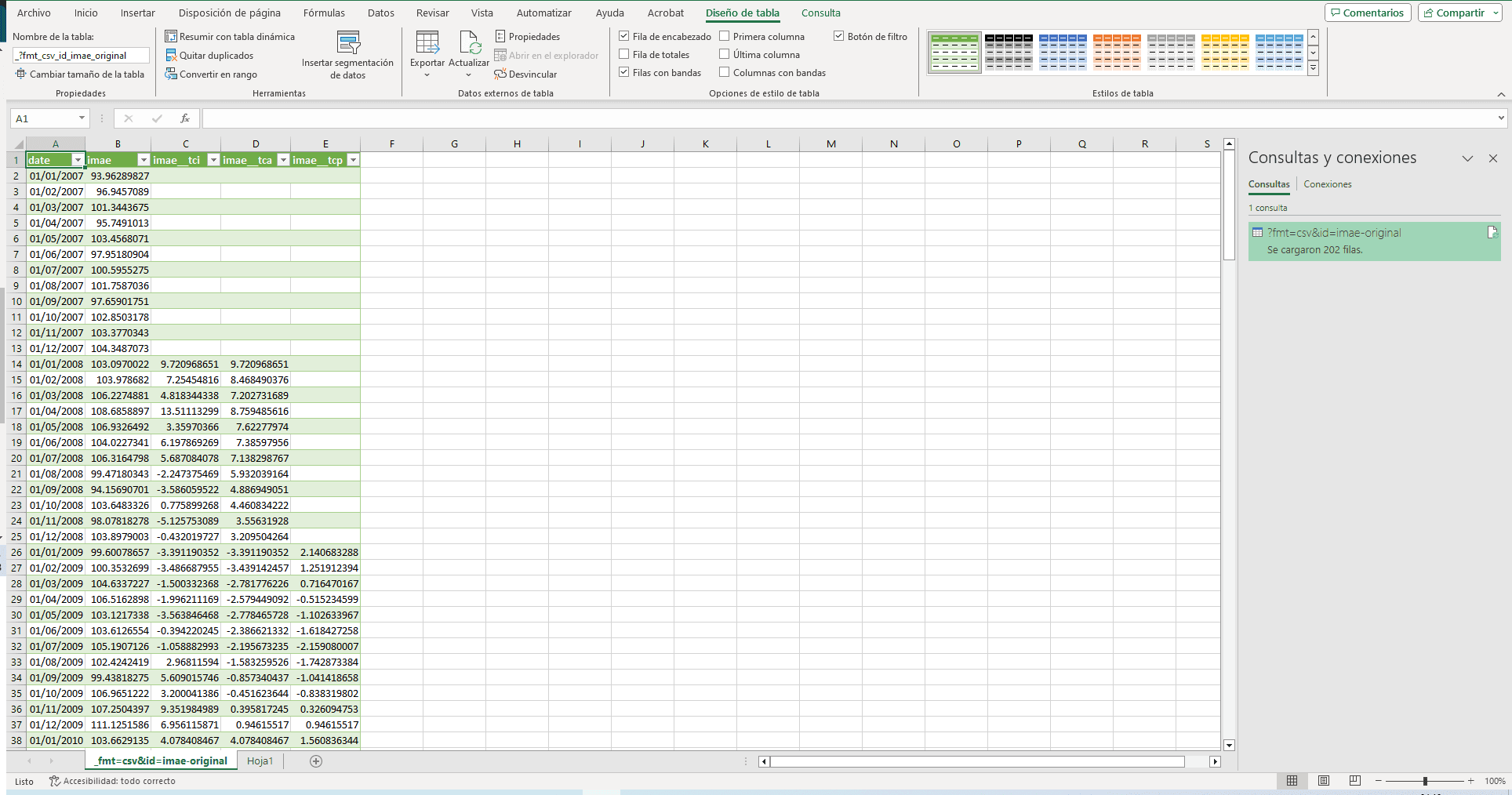Switch to Page Break Preview icon
Screen dimensions: 1512x795
pos(1355,781)
